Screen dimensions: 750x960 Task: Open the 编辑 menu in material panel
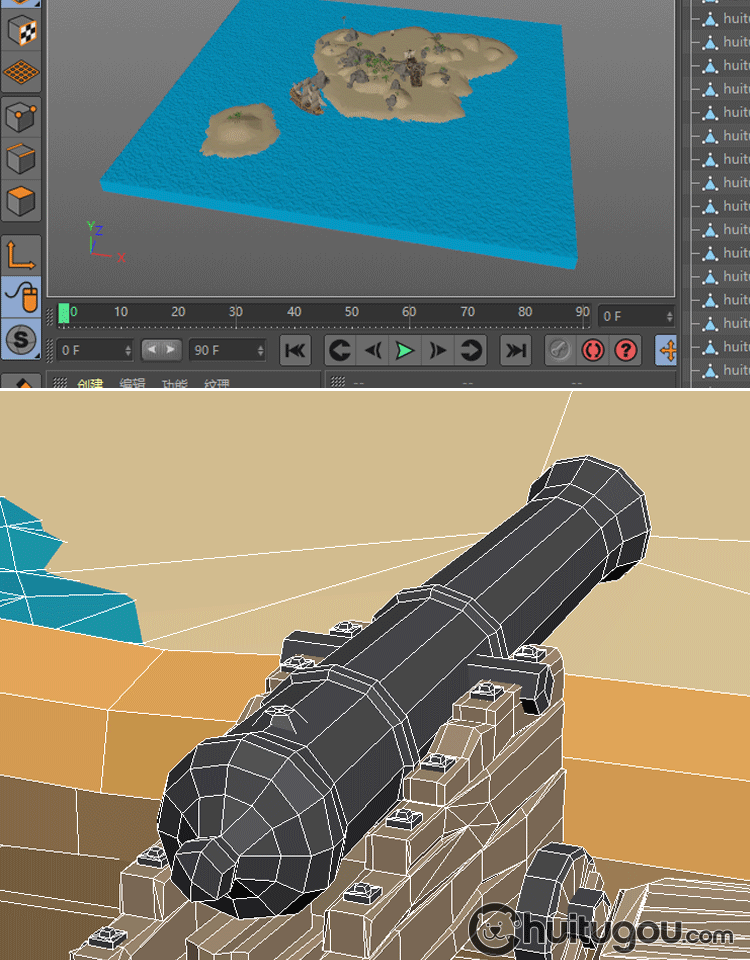[x=133, y=384]
